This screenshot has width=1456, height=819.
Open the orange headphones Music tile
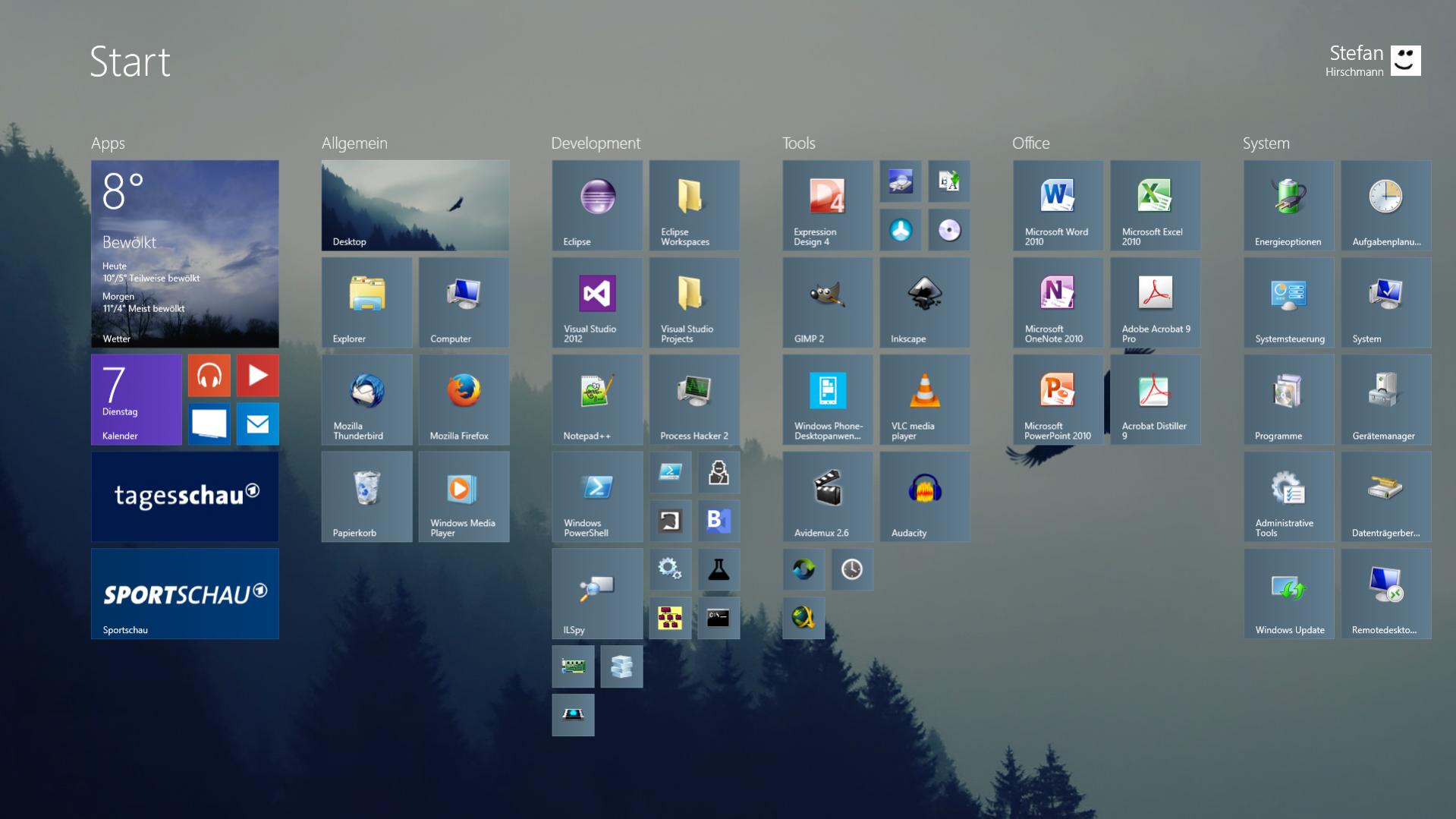pos(209,375)
